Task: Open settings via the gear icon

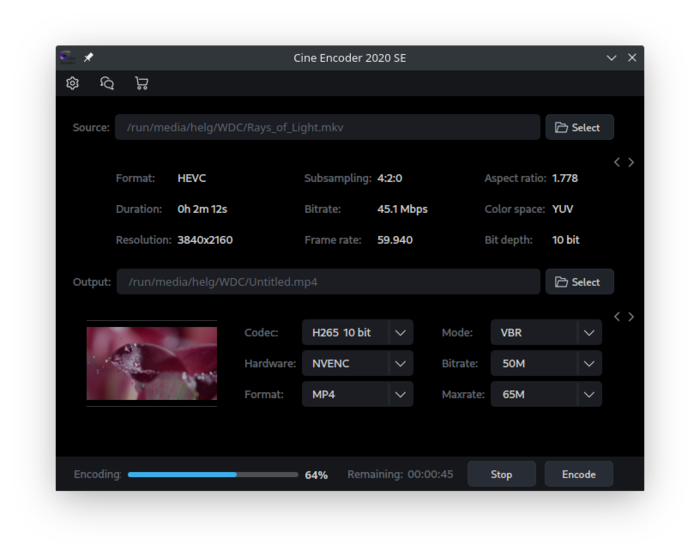Action: pyautogui.click(x=72, y=84)
